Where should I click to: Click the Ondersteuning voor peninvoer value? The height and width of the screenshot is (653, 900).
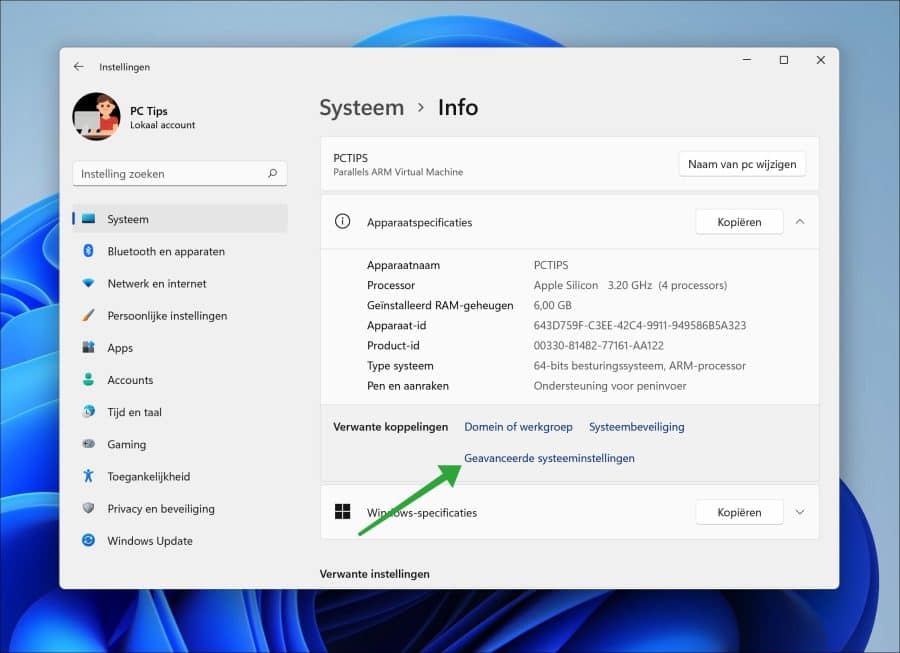click(610, 386)
